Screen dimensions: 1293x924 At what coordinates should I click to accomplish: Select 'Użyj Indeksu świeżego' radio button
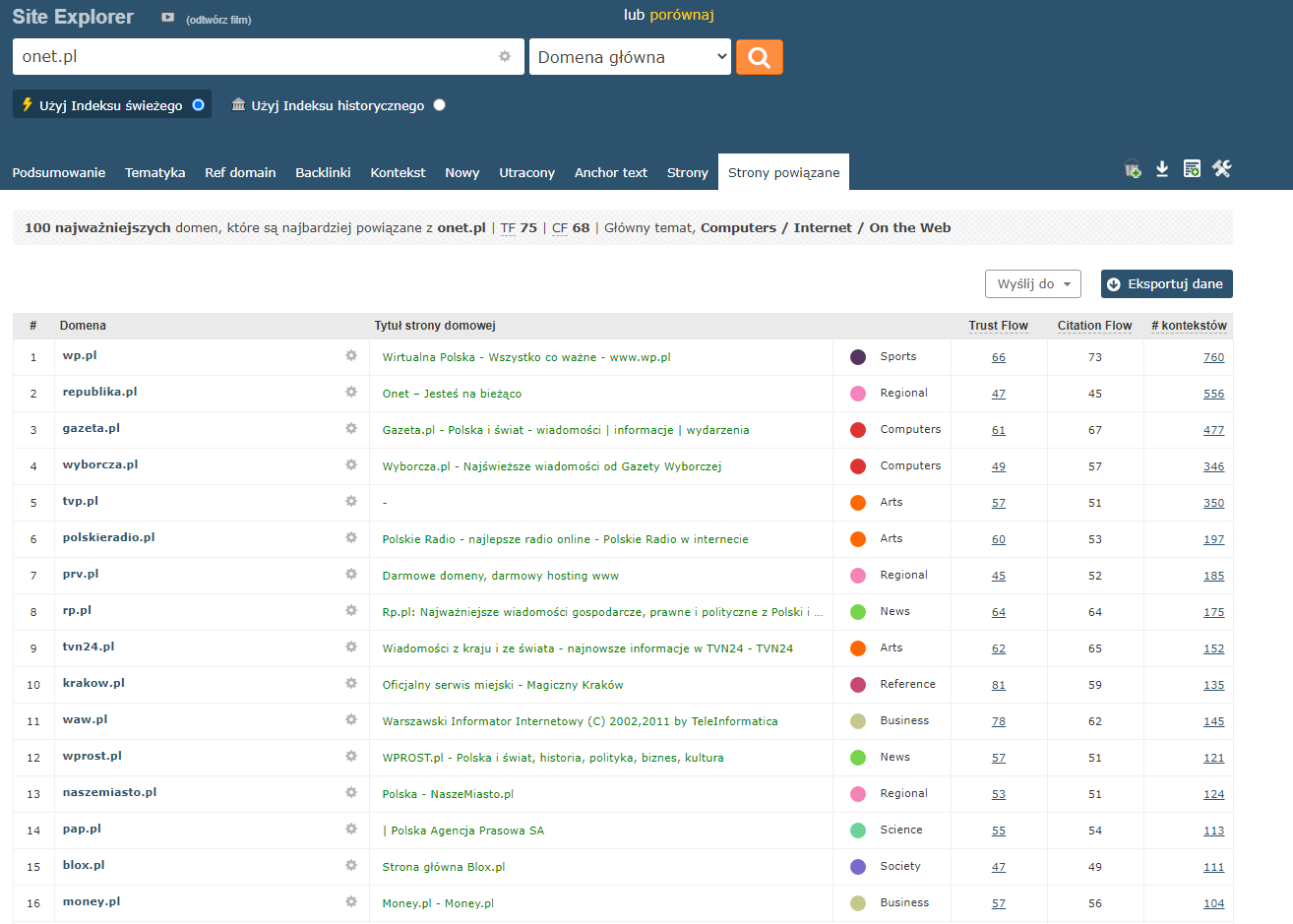tap(198, 104)
